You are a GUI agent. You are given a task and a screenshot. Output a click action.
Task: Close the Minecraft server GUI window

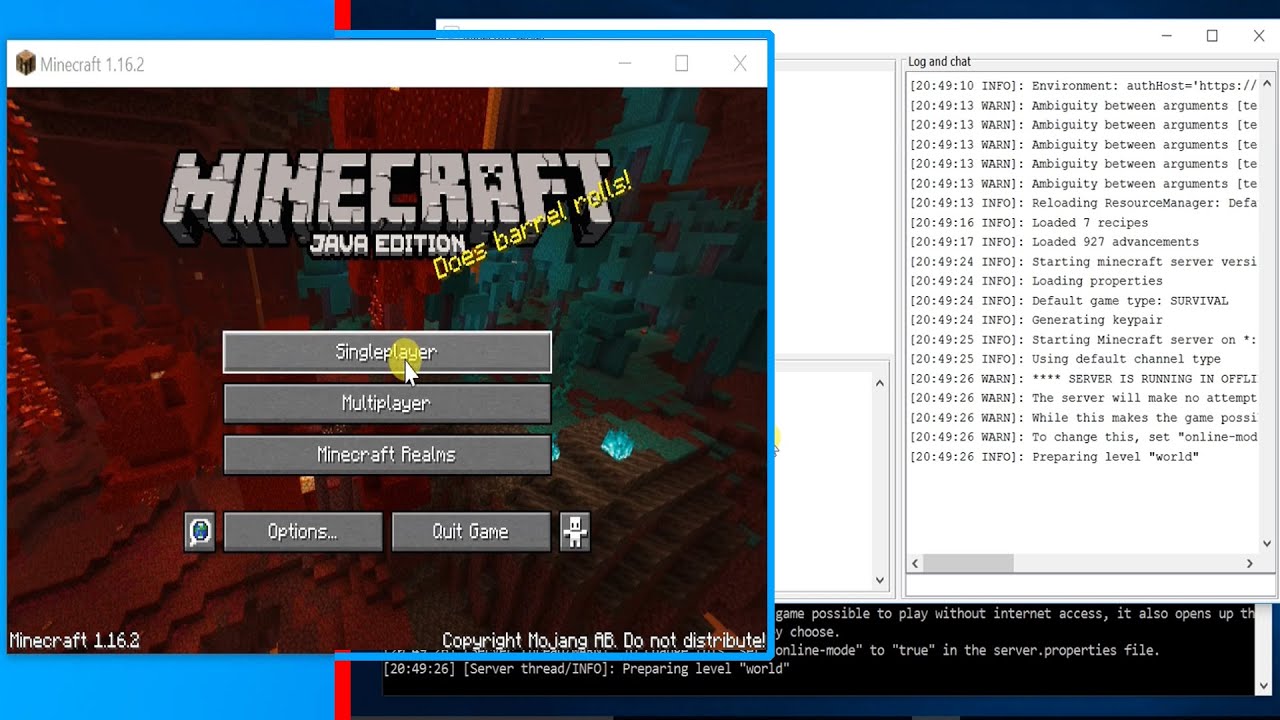coord(1259,36)
